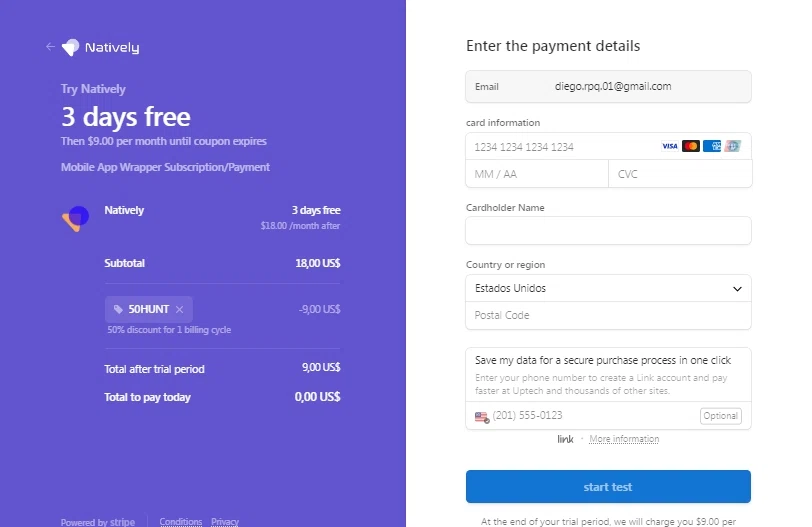Click the tag icon on 50HUNT coupon

click(118, 309)
